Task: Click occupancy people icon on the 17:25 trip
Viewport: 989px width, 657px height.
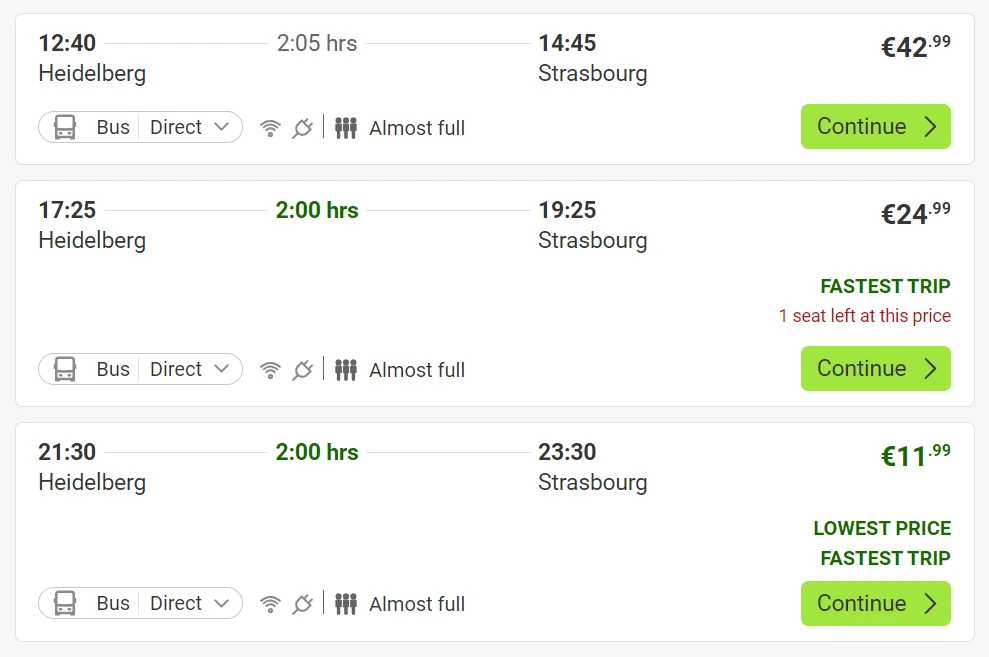Action: tap(346, 370)
